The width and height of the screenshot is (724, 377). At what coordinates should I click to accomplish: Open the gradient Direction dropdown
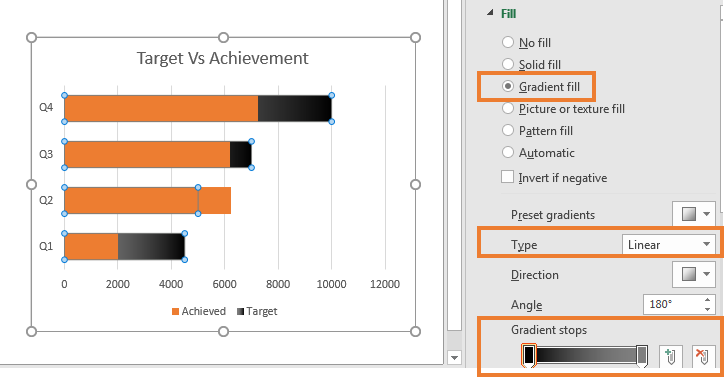(694, 274)
